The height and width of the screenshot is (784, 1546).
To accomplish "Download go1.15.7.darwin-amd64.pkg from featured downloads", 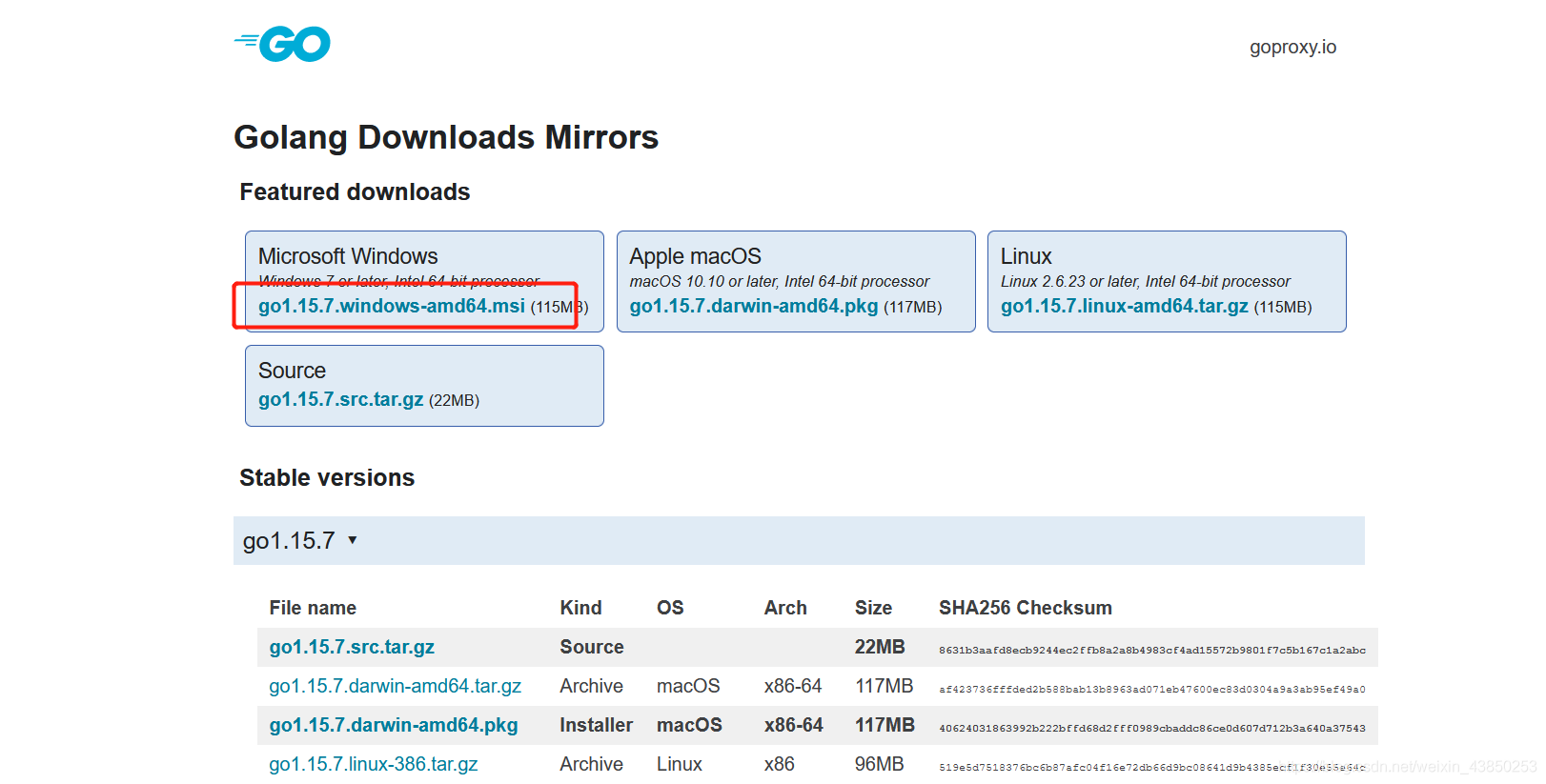I will [x=754, y=306].
